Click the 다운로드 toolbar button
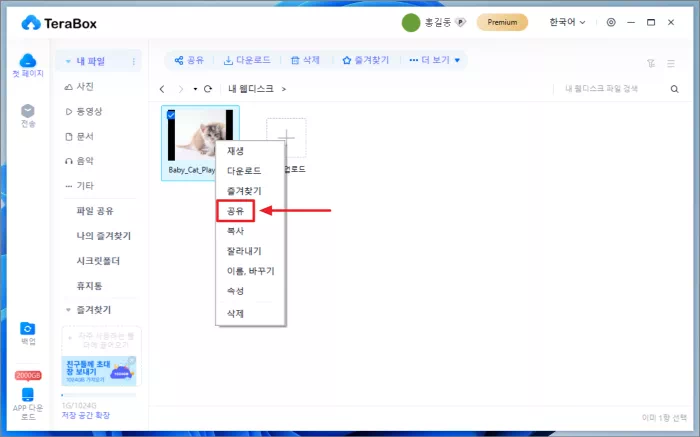Viewport: 700px width, 437px height. coord(247,60)
